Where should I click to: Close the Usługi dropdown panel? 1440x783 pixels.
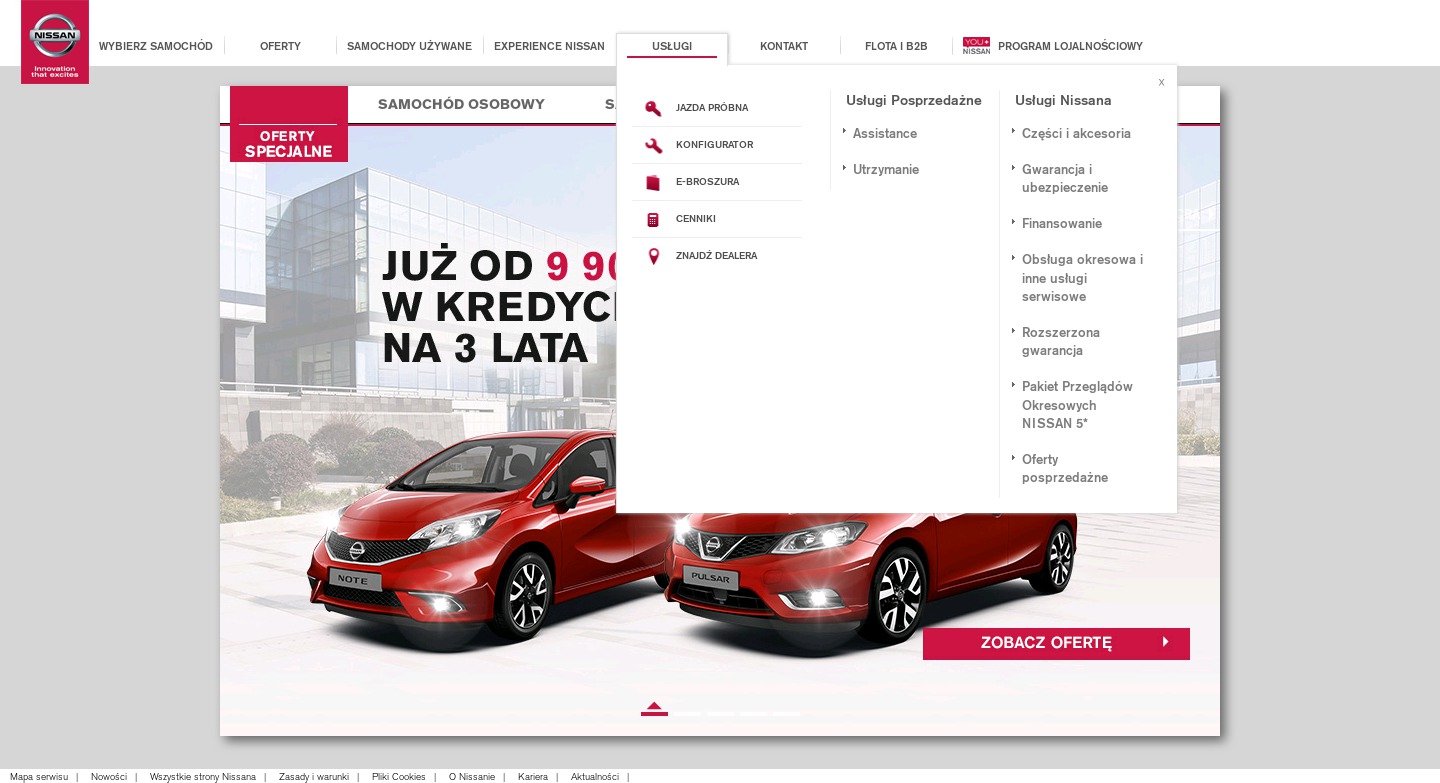(1161, 82)
